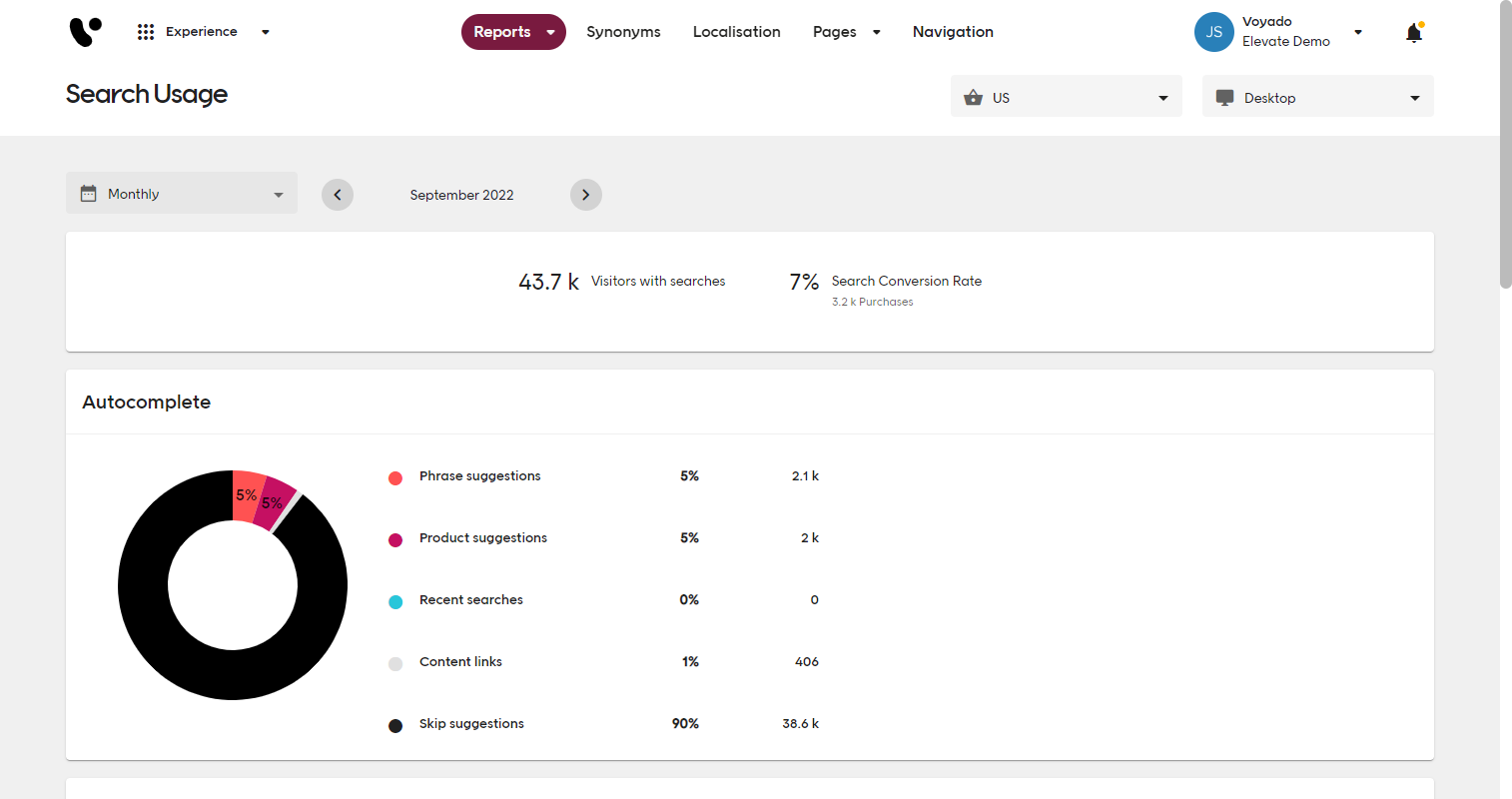This screenshot has height=799, width=1512.
Task: Click the calendar icon beside Monthly
Action: click(89, 194)
